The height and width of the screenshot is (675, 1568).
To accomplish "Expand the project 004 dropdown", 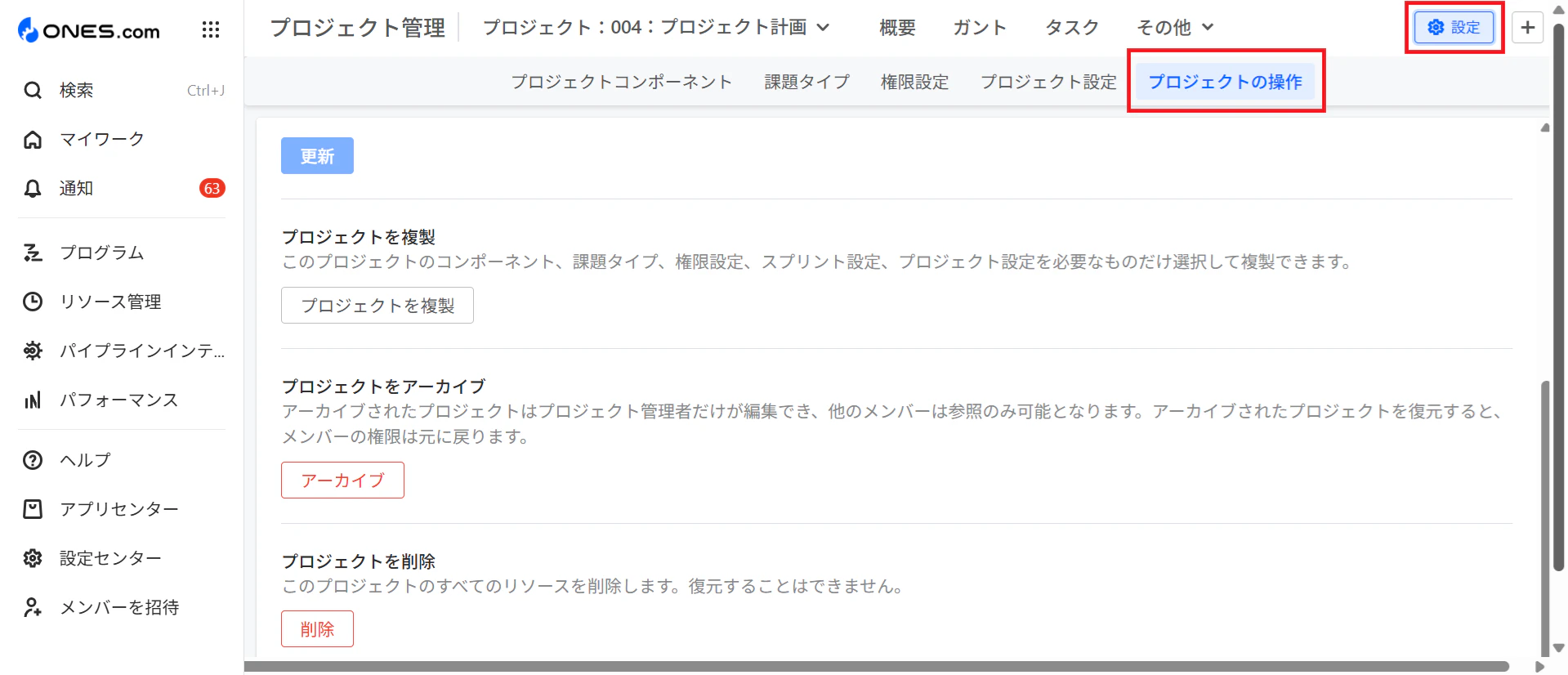I will (x=656, y=27).
